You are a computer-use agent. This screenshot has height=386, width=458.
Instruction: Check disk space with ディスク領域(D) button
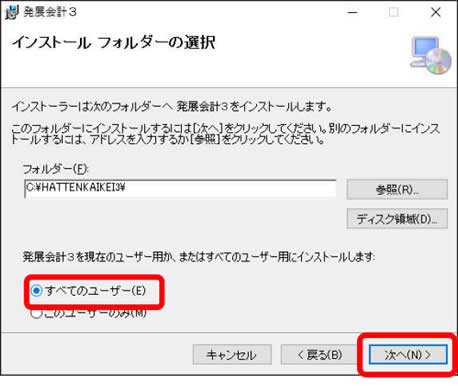pyautogui.click(x=397, y=219)
